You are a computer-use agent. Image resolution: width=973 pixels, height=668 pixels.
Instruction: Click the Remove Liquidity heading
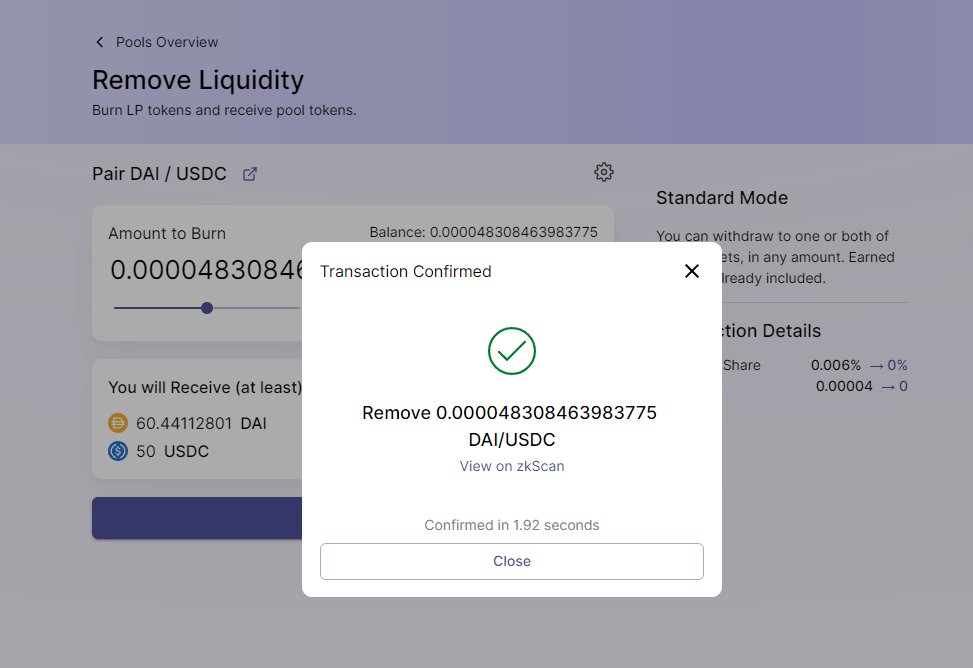click(198, 80)
